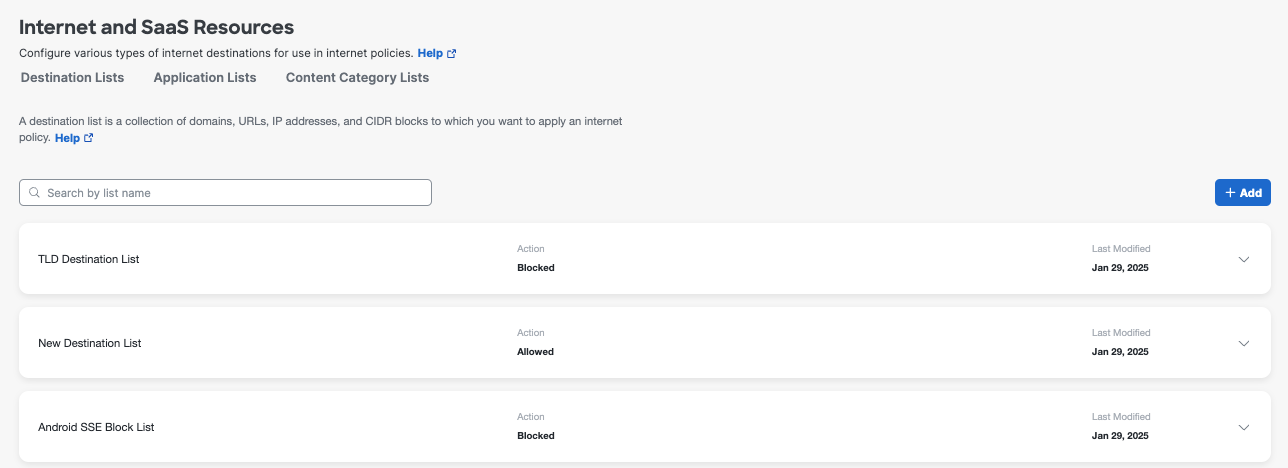Focus the Search by list name field

[x=235, y=193]
